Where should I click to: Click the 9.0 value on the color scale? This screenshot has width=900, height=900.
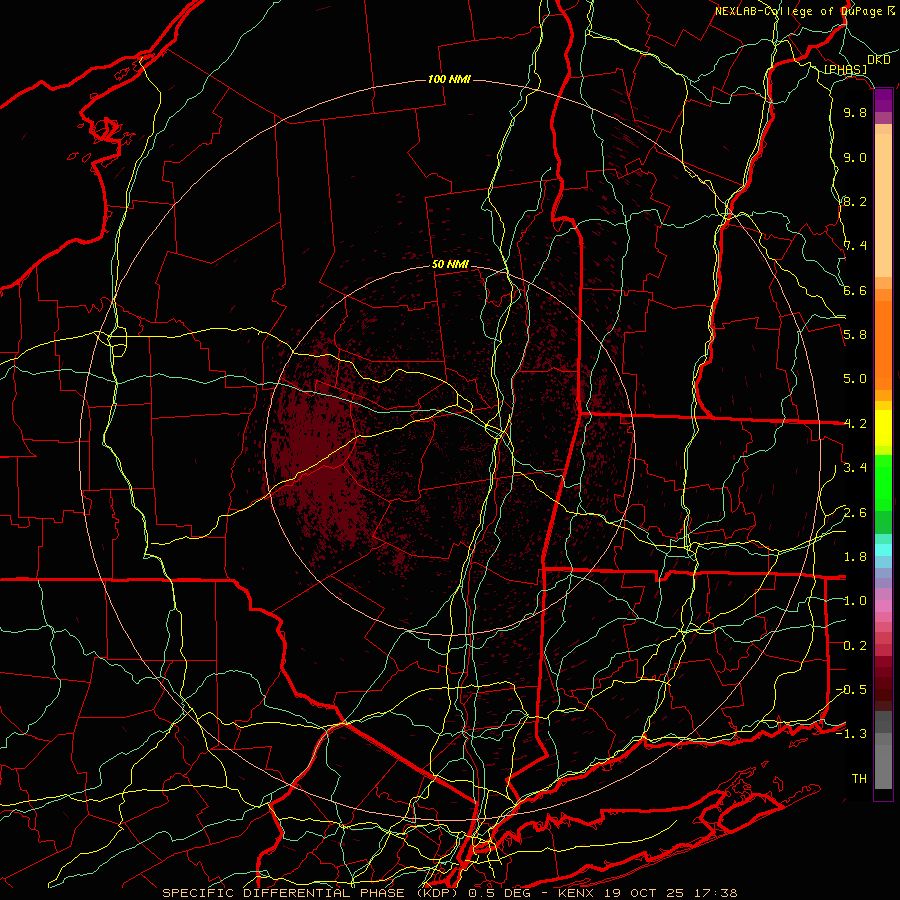855,157
